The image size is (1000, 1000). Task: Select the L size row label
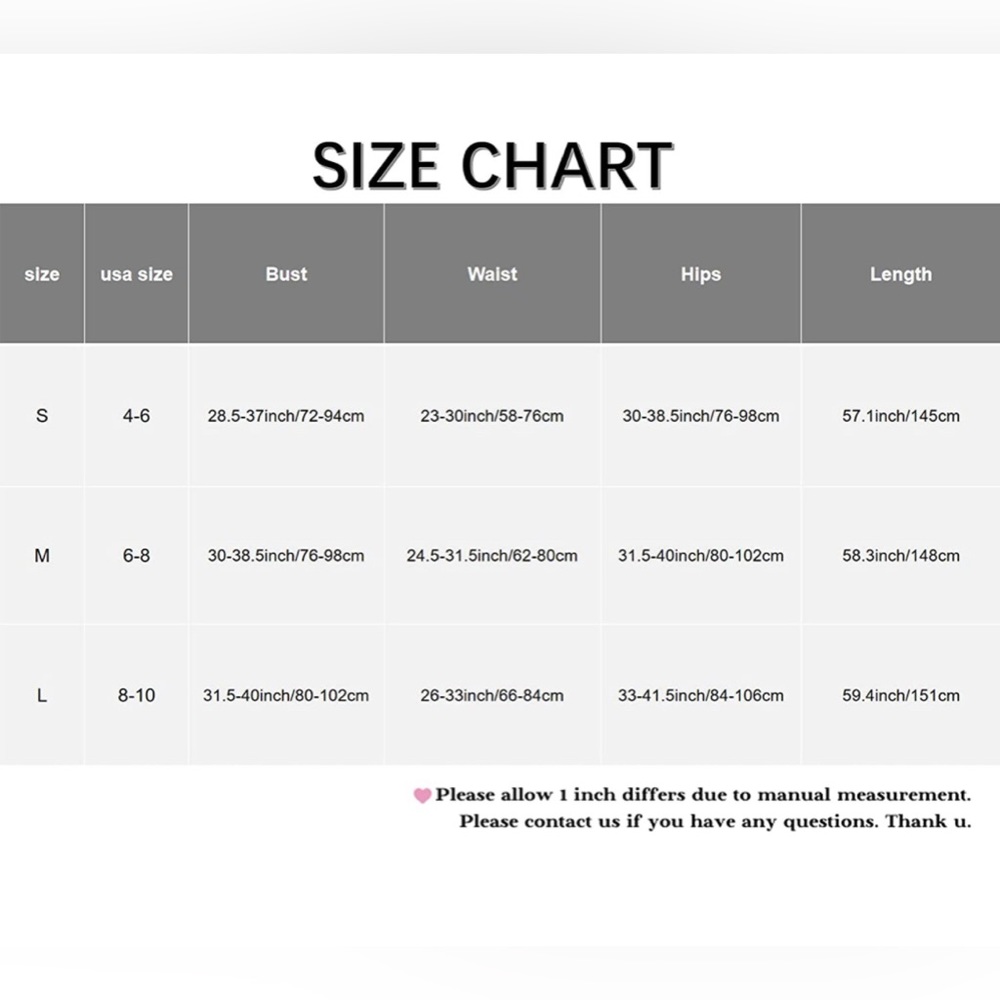pos(42,695)
